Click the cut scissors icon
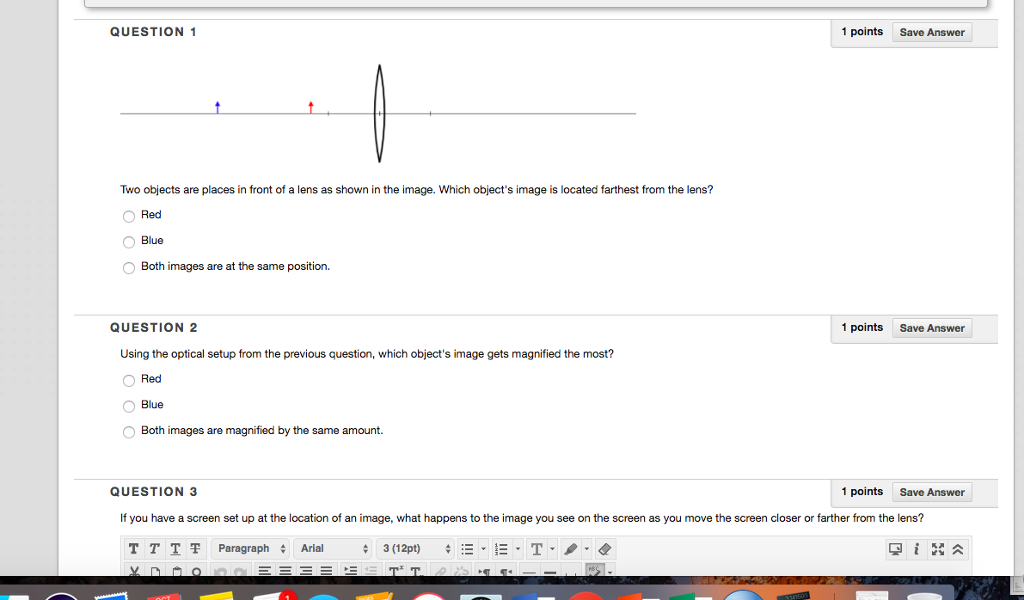Screen dimensions: 1024x600 tap(134, 571)
